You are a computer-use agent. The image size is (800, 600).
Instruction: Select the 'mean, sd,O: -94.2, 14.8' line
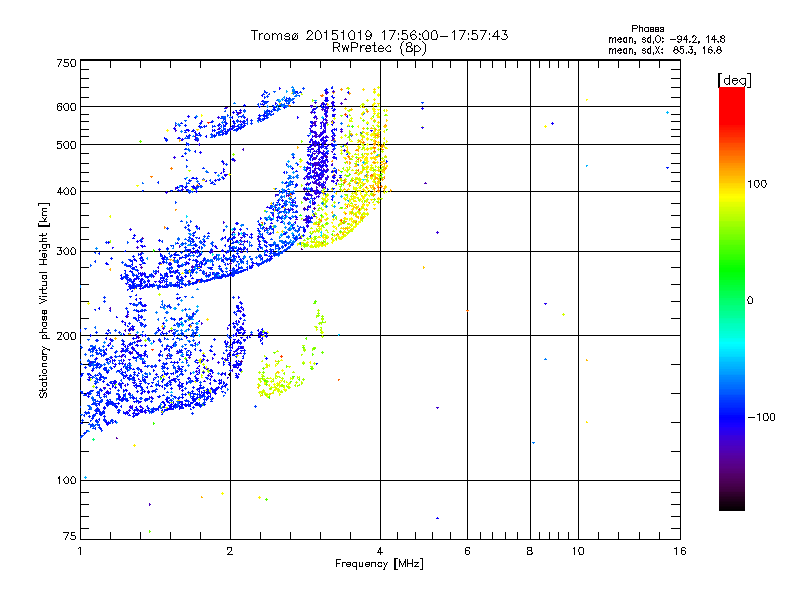click(666, 39)
